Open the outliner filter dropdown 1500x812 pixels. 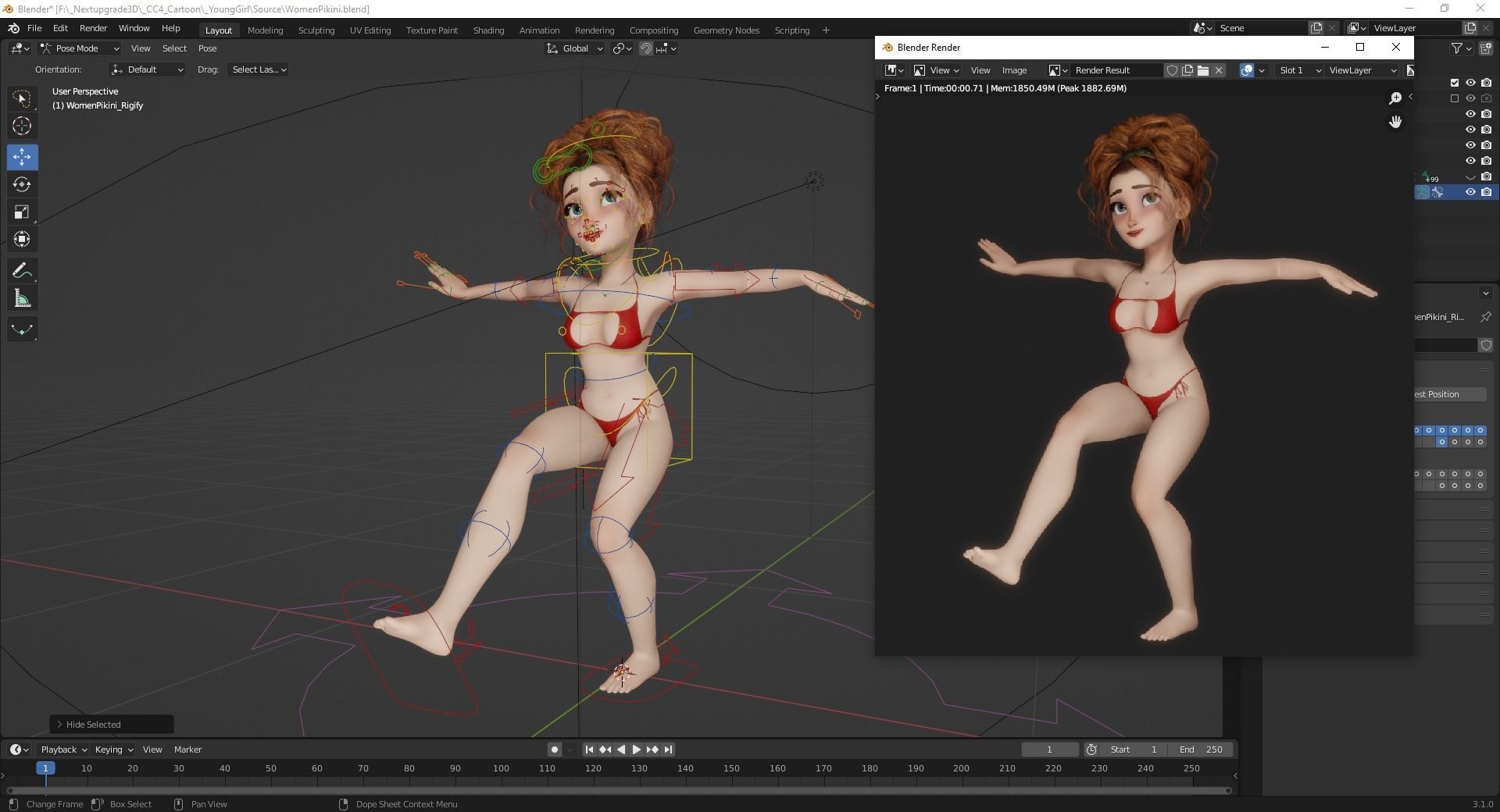click(x=1461, y=48)
